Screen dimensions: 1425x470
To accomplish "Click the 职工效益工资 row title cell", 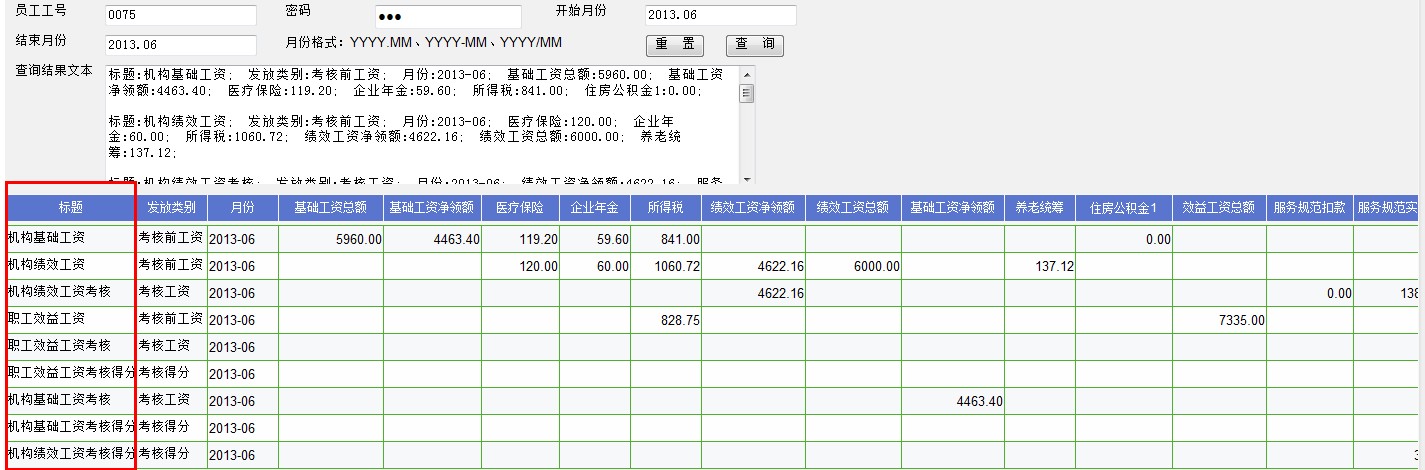I will [x=70, y=319].
